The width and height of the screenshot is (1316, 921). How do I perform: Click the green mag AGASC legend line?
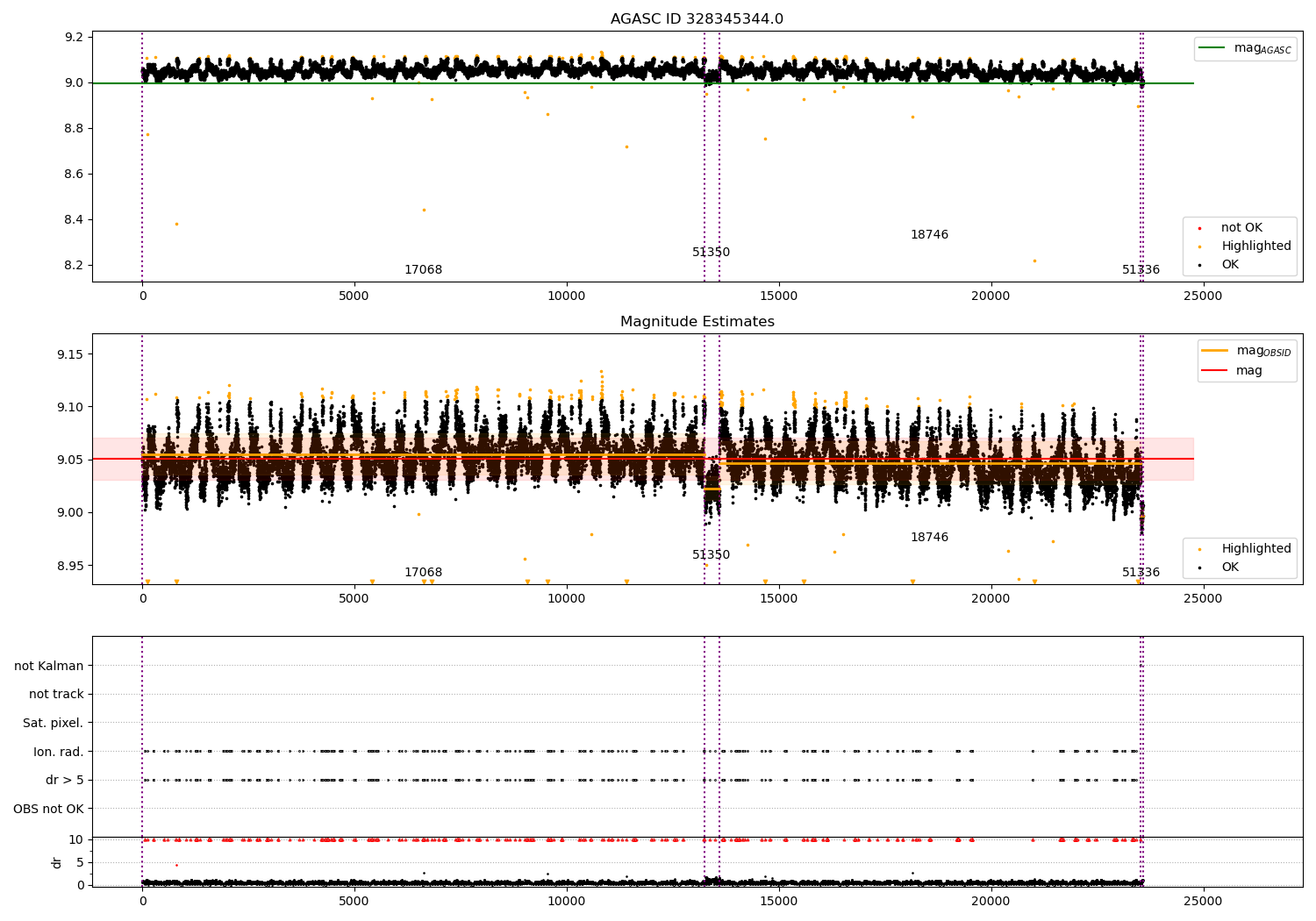1213,48
